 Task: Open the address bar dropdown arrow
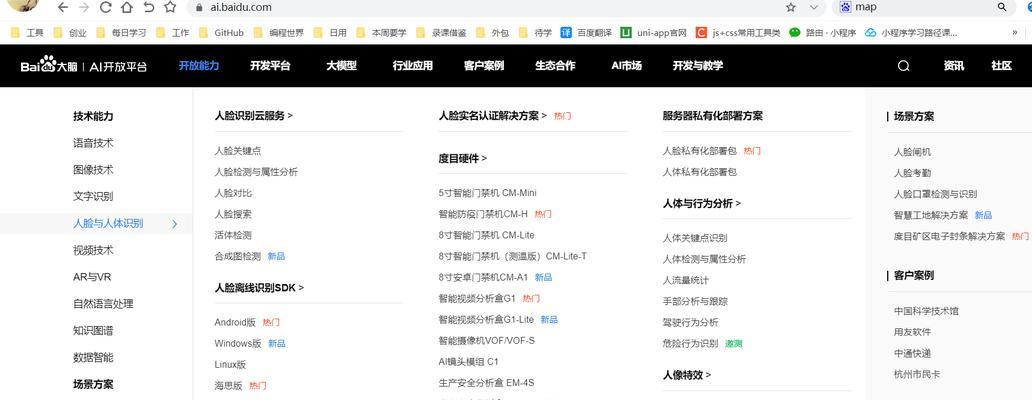(813, 7)
